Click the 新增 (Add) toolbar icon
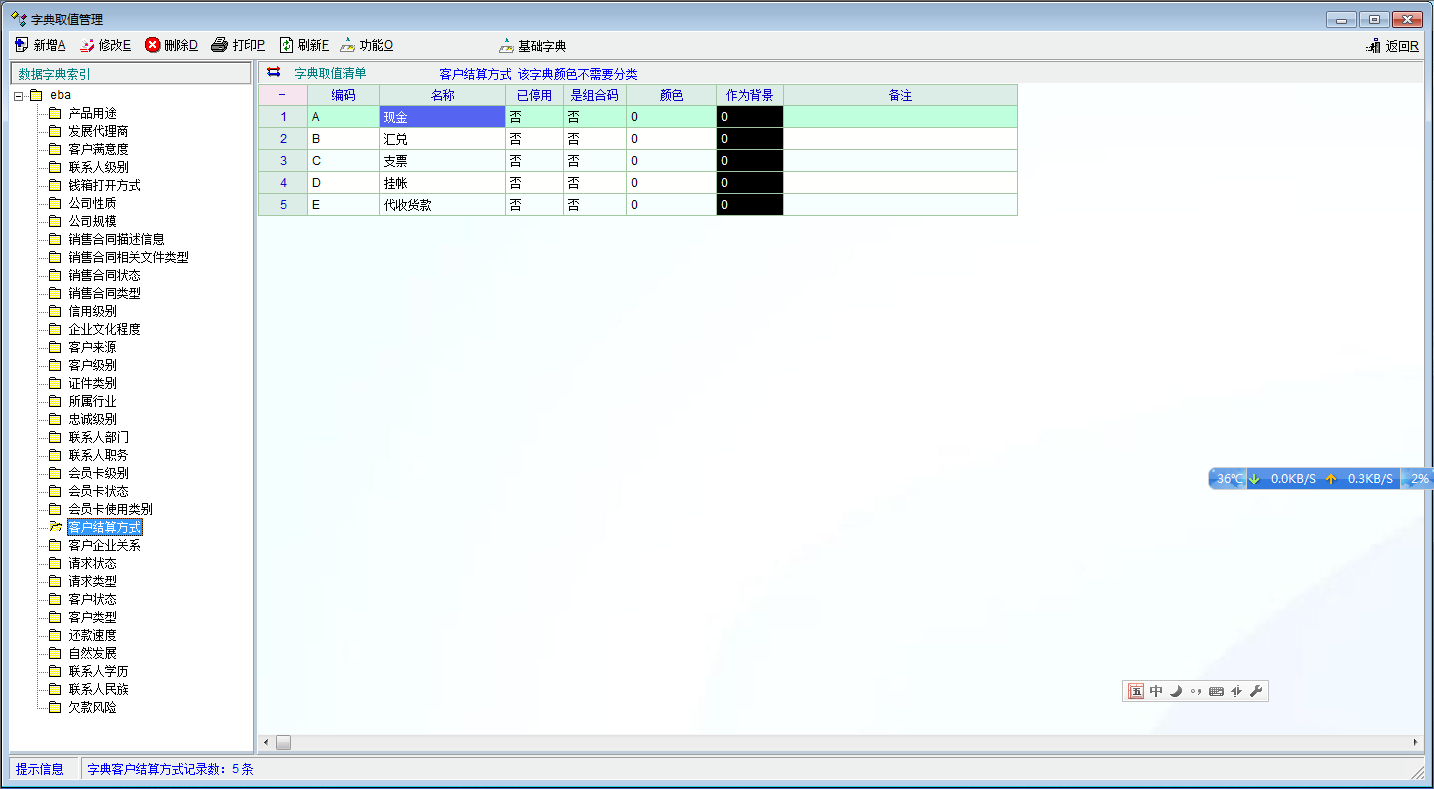Screen dimensions: 1434x789 [22, 45]
